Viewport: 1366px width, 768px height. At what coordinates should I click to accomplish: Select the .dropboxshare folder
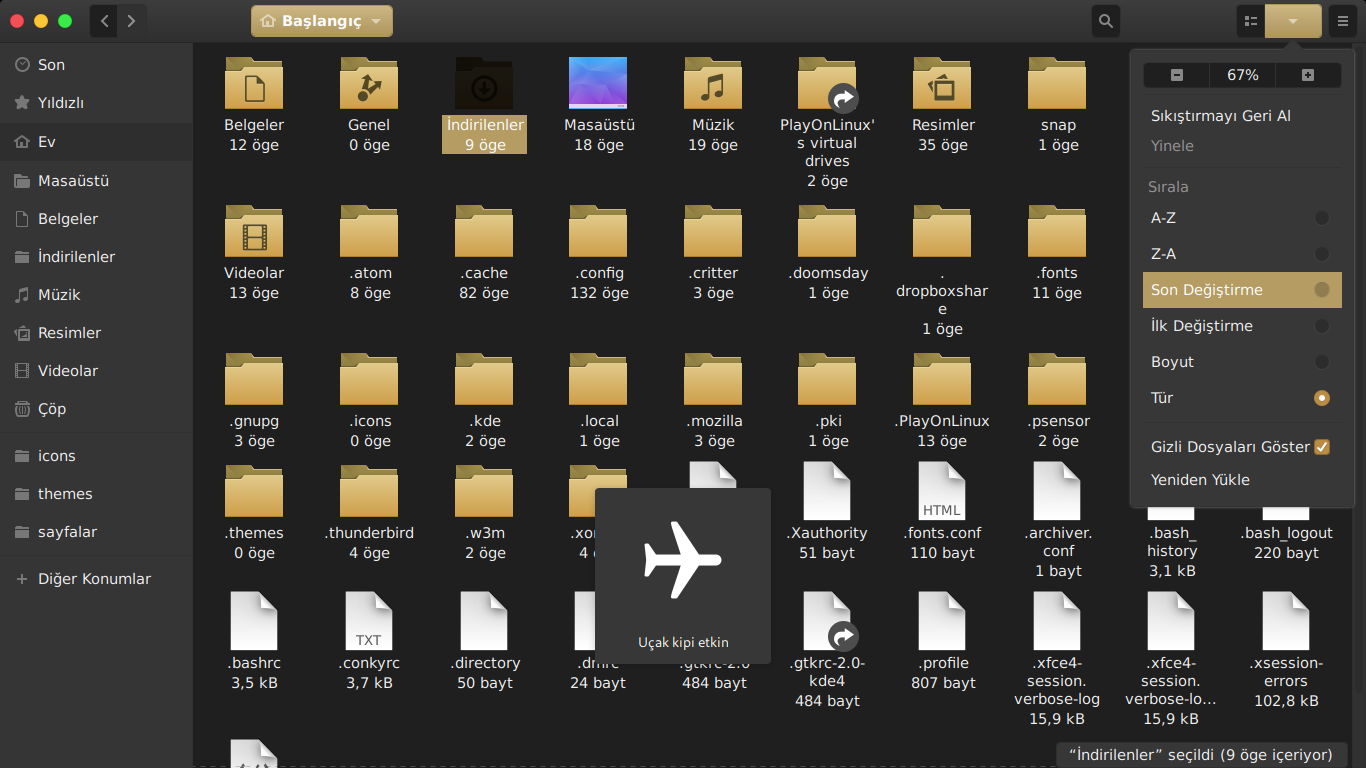pyautogui.click(x=942, y=231)
